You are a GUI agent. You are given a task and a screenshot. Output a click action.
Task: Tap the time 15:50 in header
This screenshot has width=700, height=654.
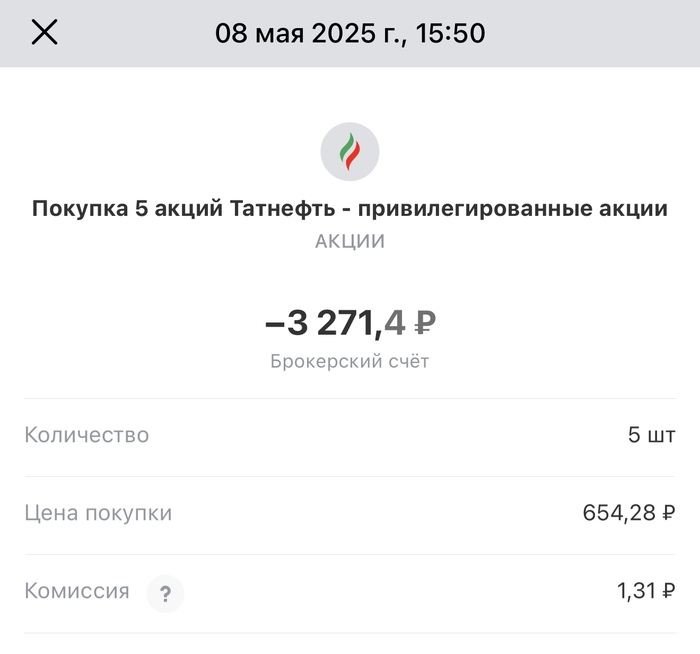pos(452,33)
